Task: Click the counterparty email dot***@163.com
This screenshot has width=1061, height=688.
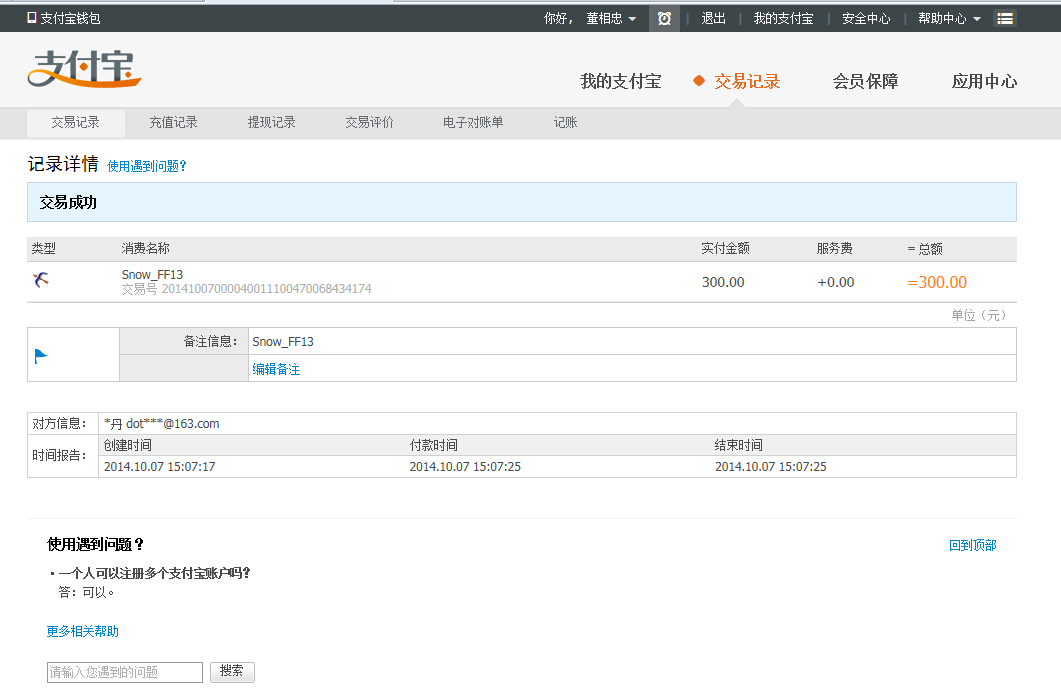Action: coord(173,423)
